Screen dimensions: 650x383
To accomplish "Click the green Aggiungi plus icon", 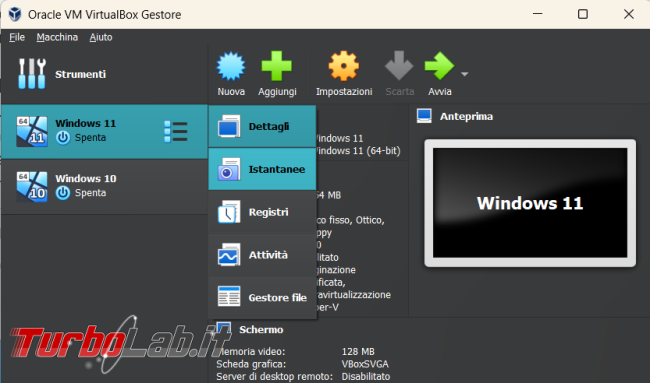I will [x=276, y=66].
